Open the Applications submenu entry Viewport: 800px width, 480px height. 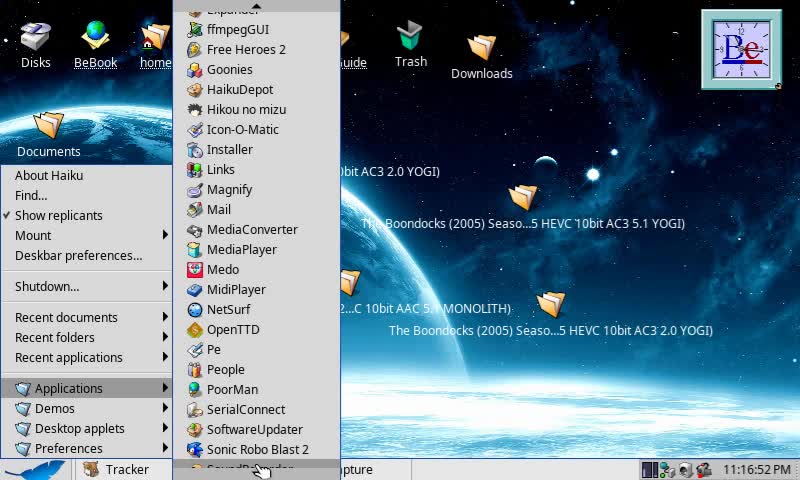(x=86, y=388)
